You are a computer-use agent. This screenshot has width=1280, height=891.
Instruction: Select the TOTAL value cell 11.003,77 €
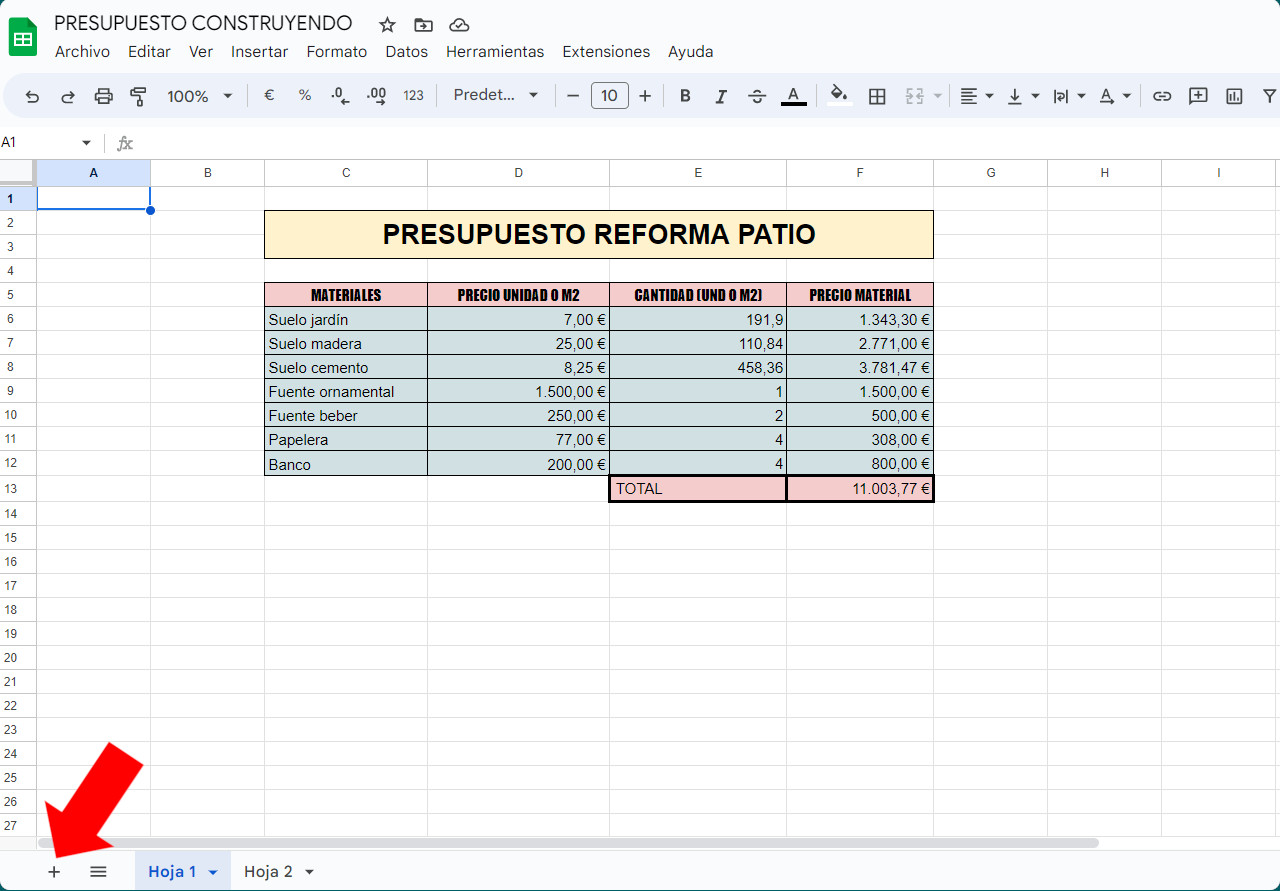click(x=860, y=489)
